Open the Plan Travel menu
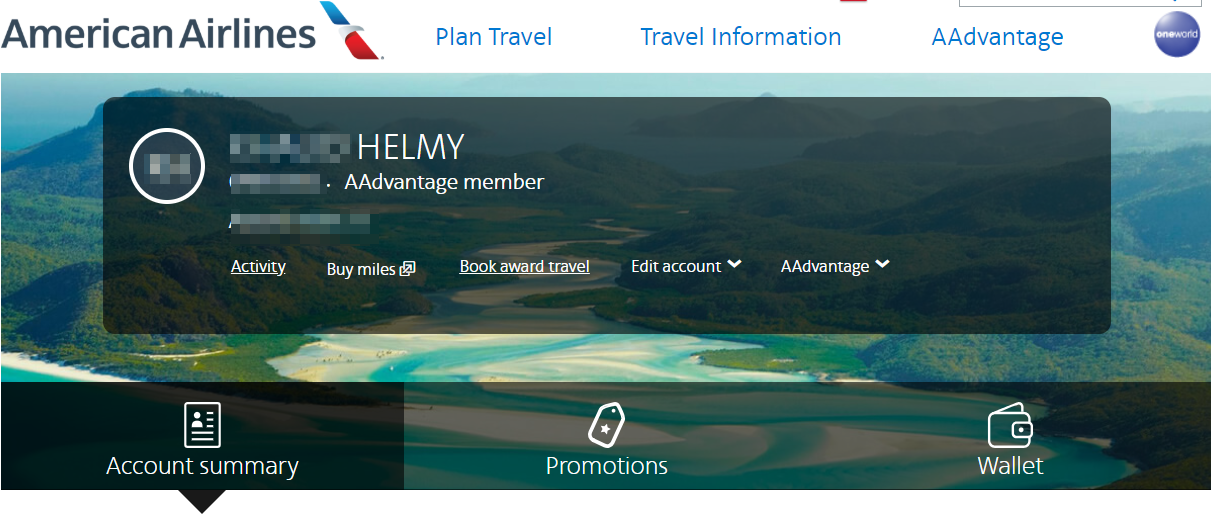The height and width of the screenshot is (514, 1211). tap(494, 37)
